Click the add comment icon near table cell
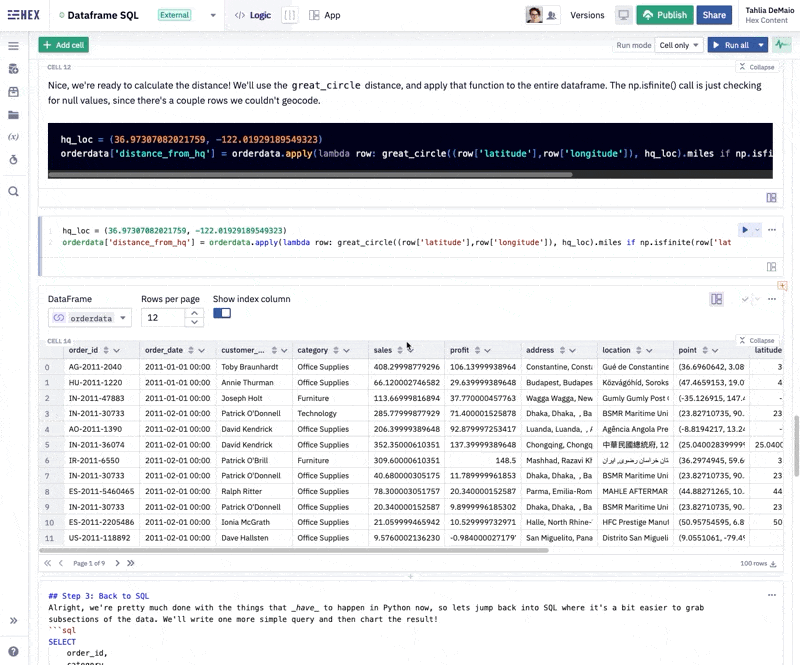This screenshot has width=800, height=665. click(782, 286)
